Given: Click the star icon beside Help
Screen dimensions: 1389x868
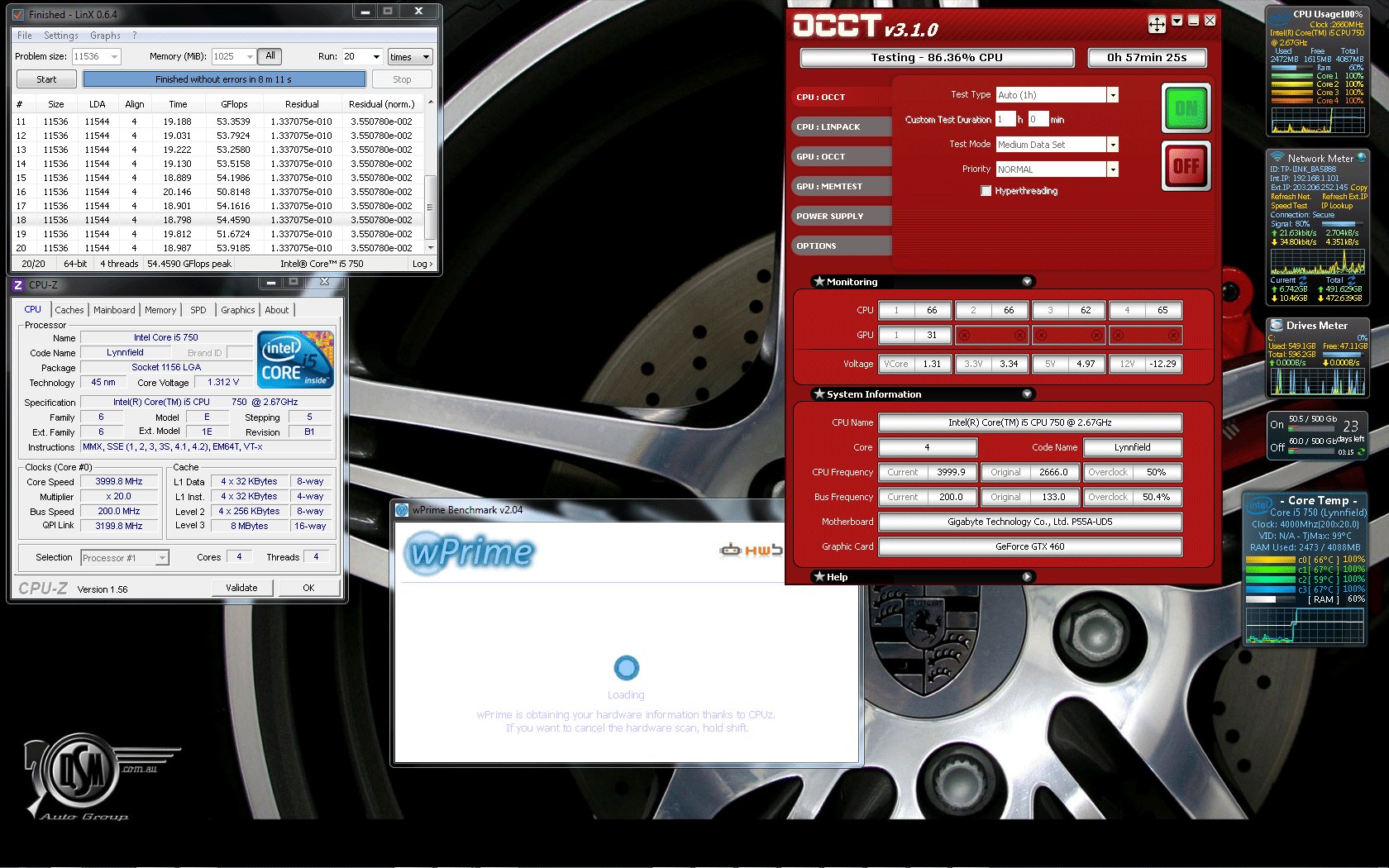Looking at the screenshot, I should point(819,576).
